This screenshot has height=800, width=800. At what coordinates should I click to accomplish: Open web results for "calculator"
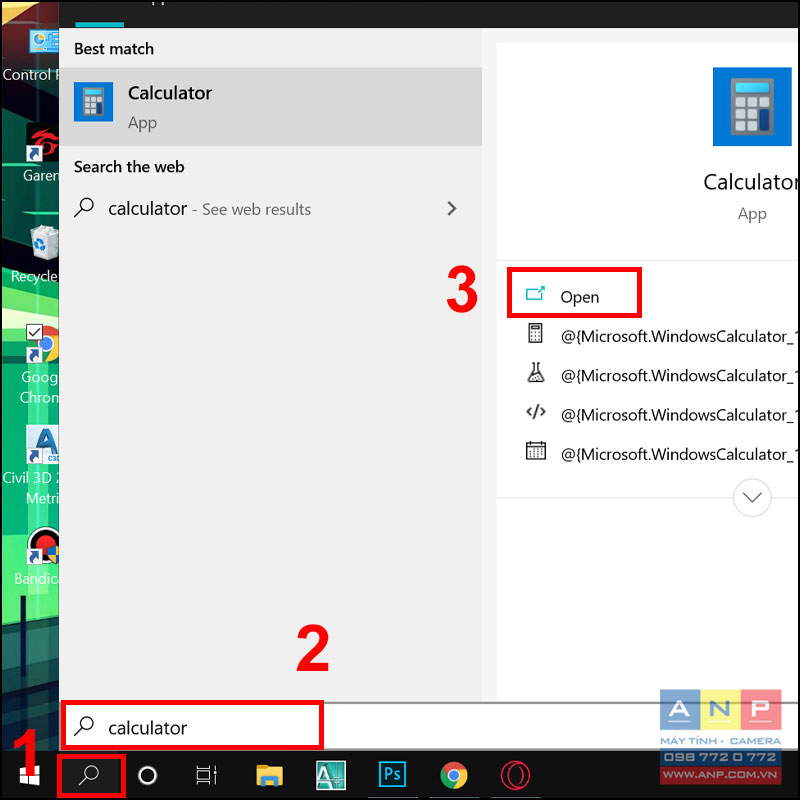pyautogui.click(x=270, y=209)
